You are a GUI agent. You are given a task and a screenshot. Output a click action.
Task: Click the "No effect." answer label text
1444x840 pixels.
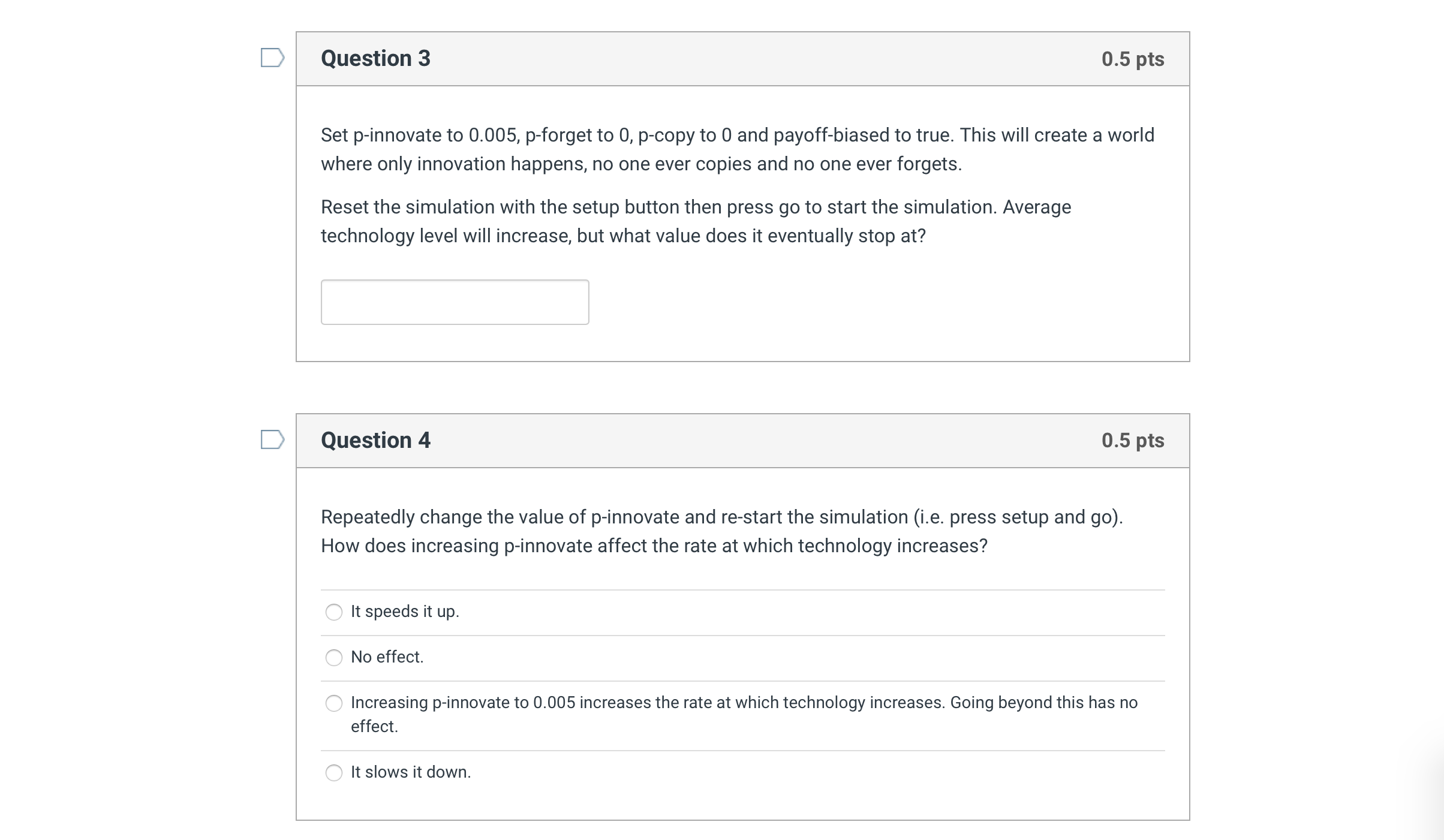[x=387, y=657]
